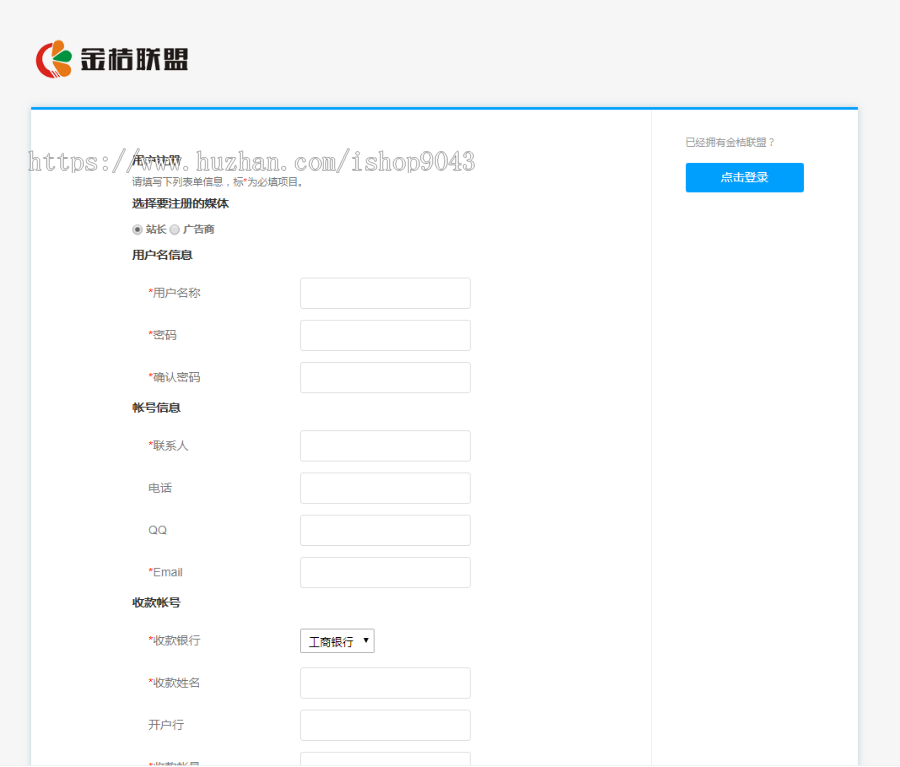Open the 收款银行 dropdown showing 工商银行
This screenshot has height=767, width=900.
[x=337, y=641]
